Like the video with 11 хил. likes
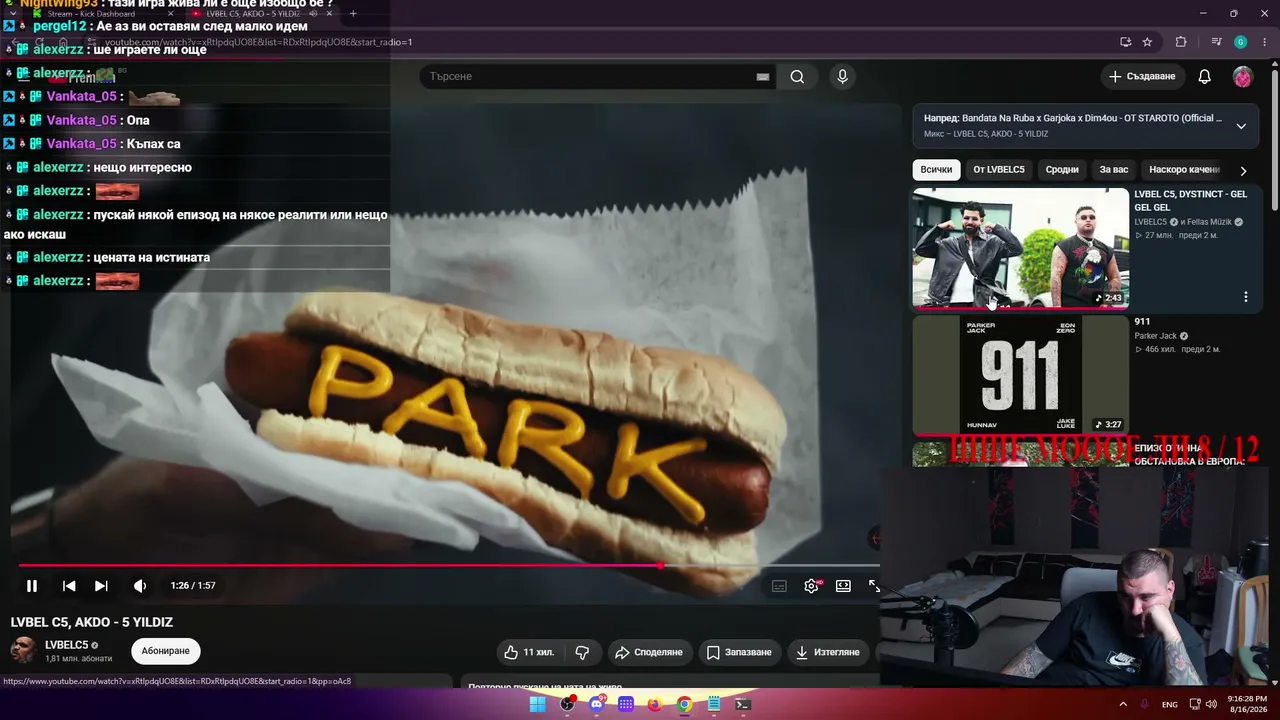This screenshot has height=720, width=1280. (x=529, y=652)
